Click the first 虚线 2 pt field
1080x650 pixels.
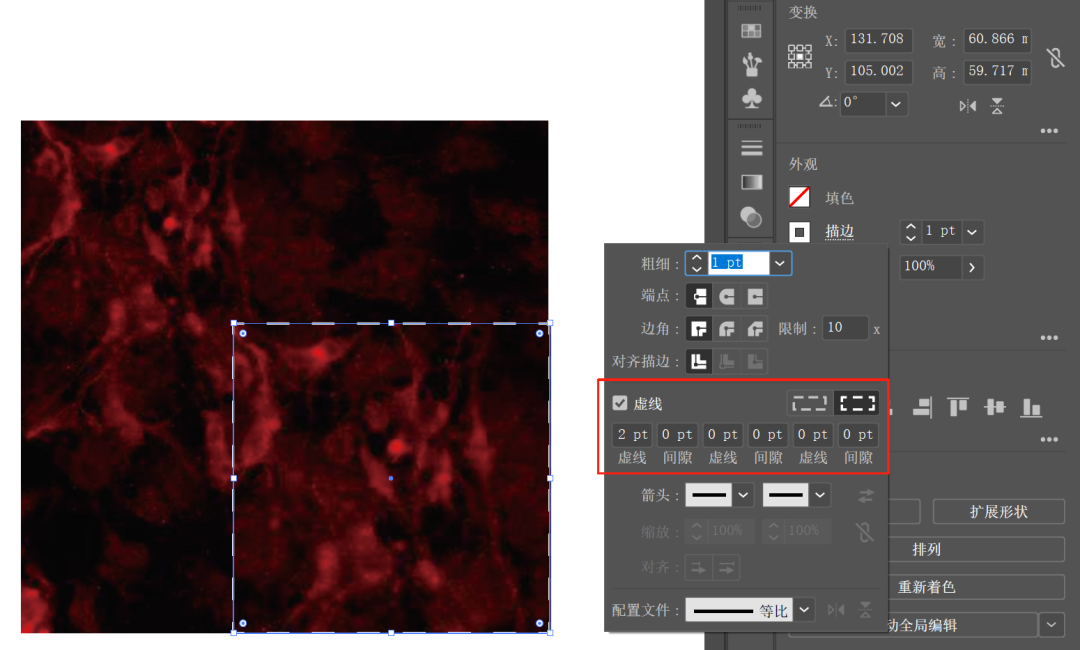pos(632,435)
